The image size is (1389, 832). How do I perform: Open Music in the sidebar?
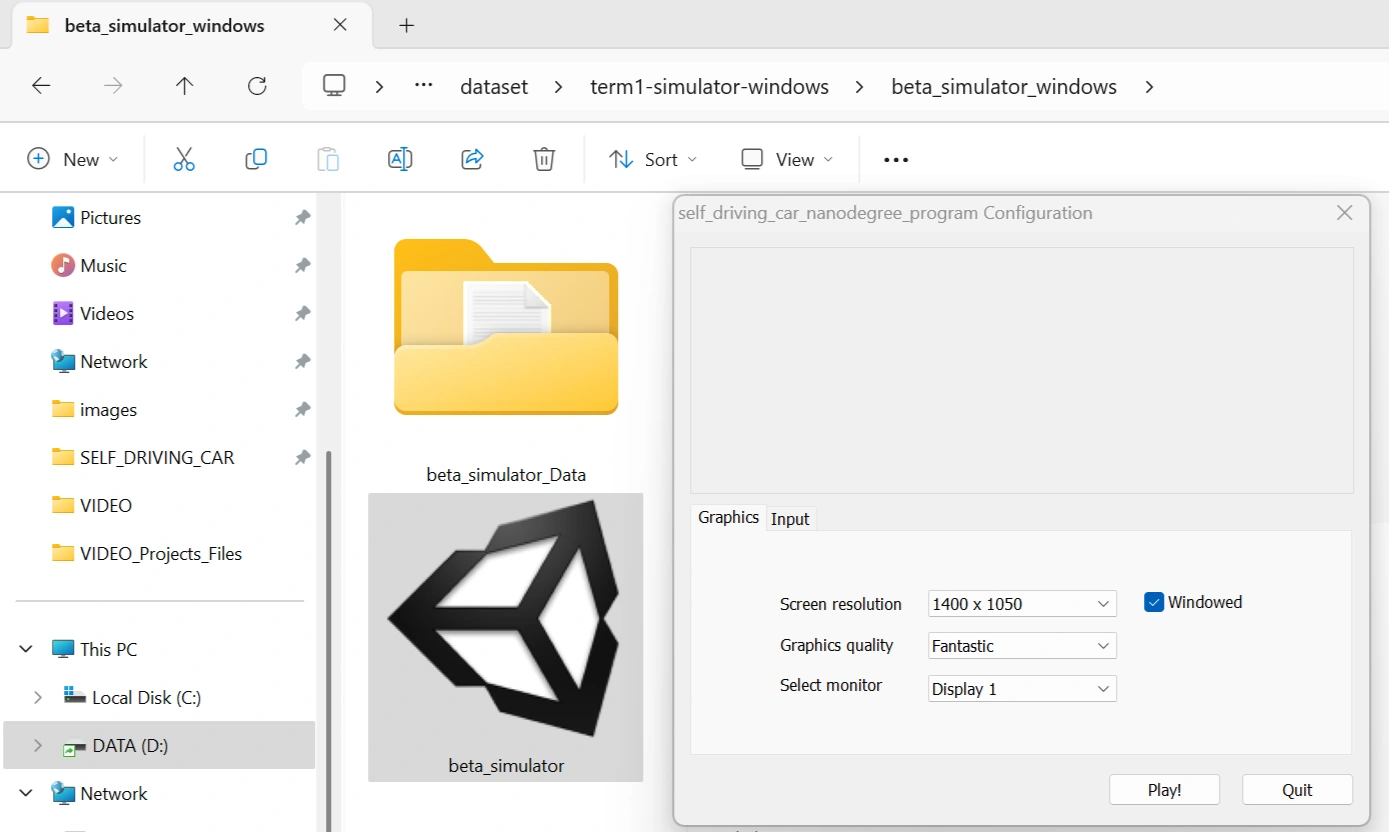103,265
